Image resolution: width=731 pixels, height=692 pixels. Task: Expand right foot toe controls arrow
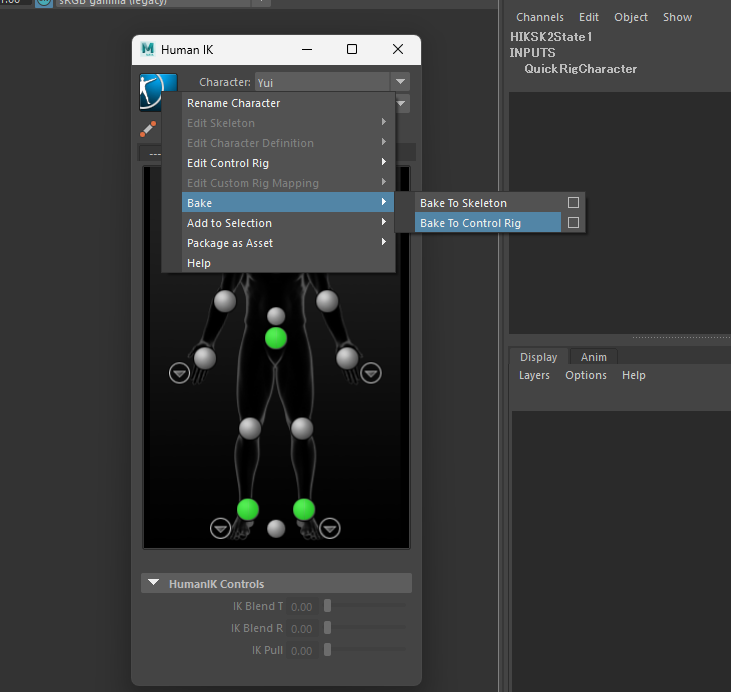(221, 528)
